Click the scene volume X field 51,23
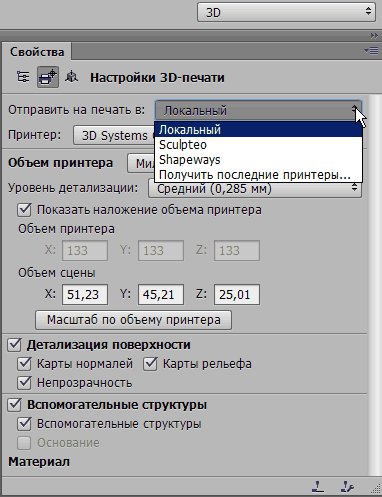This screenshot has height=497, width=382. click(x=85, y=295)
